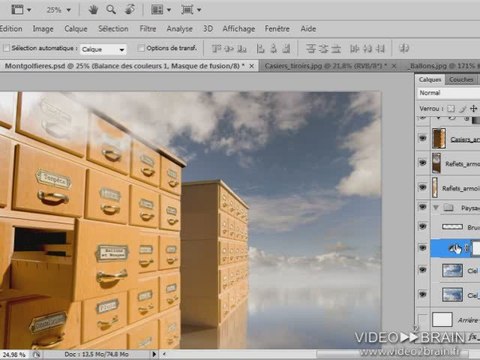
Task: Click the Arrange Documents icon
Action: (157, 10)
